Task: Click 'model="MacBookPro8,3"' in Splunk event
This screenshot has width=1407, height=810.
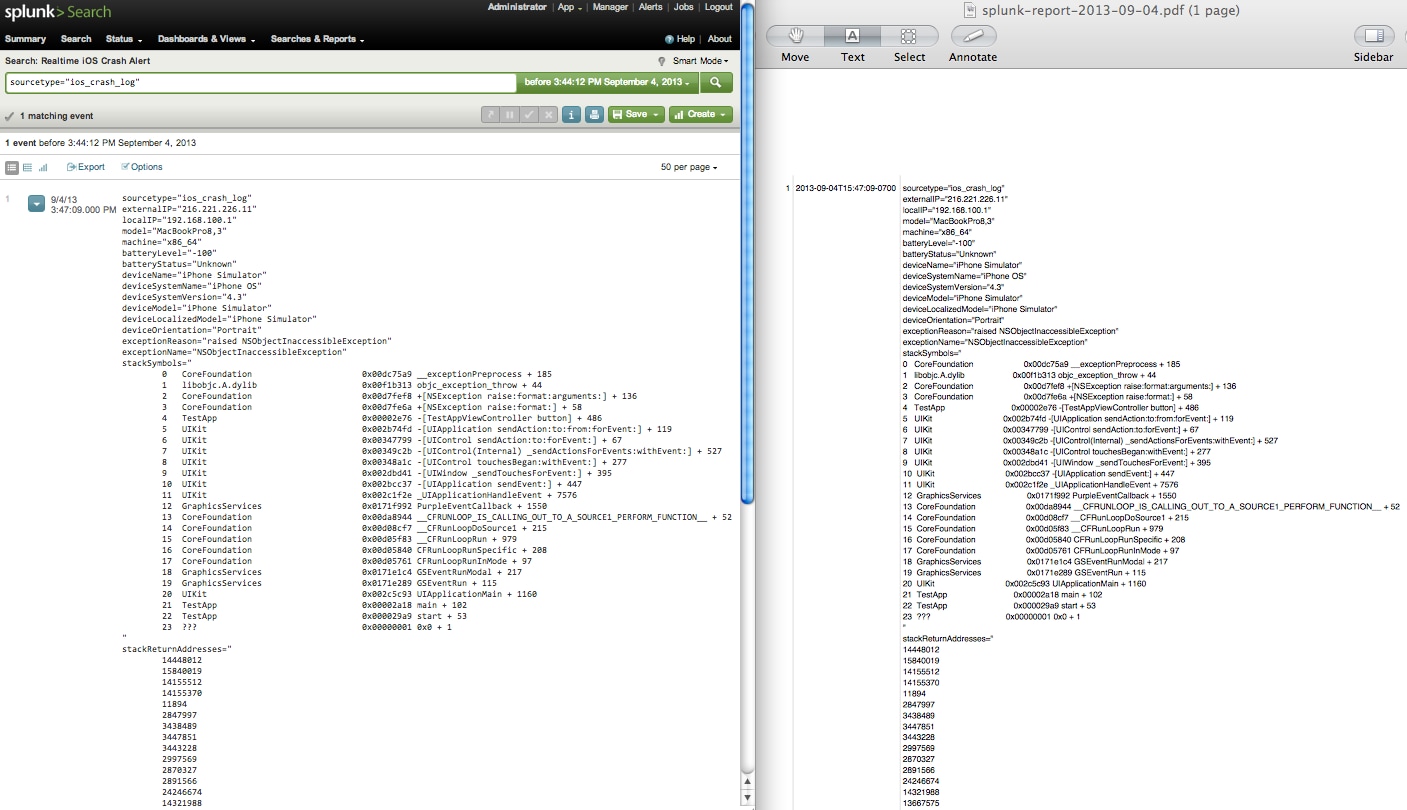Action: coord(174,231)
